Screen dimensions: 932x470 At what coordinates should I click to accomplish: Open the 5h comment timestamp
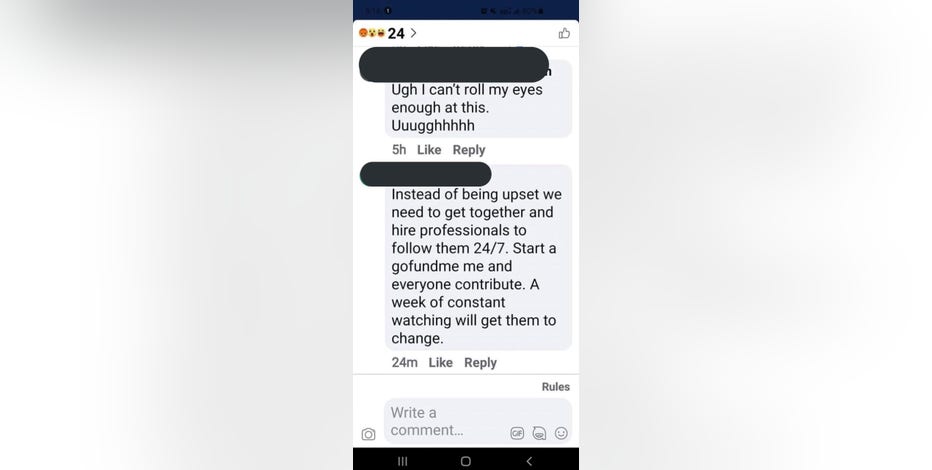(x=399, y=150)
